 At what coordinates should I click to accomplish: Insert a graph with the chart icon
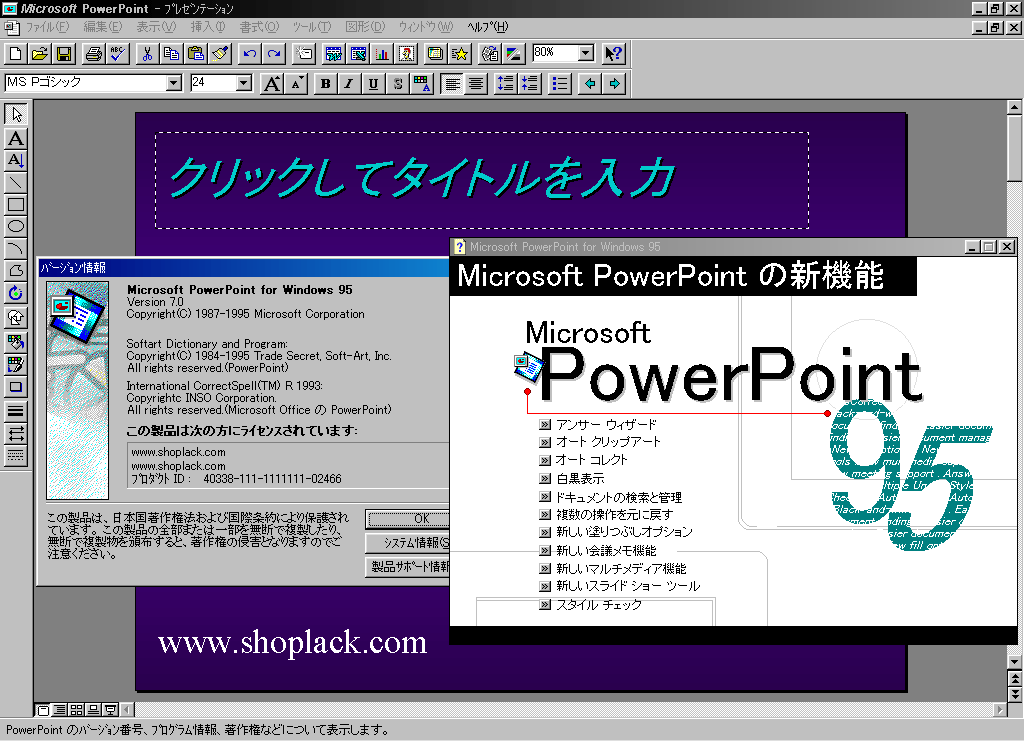pos(382,54)
